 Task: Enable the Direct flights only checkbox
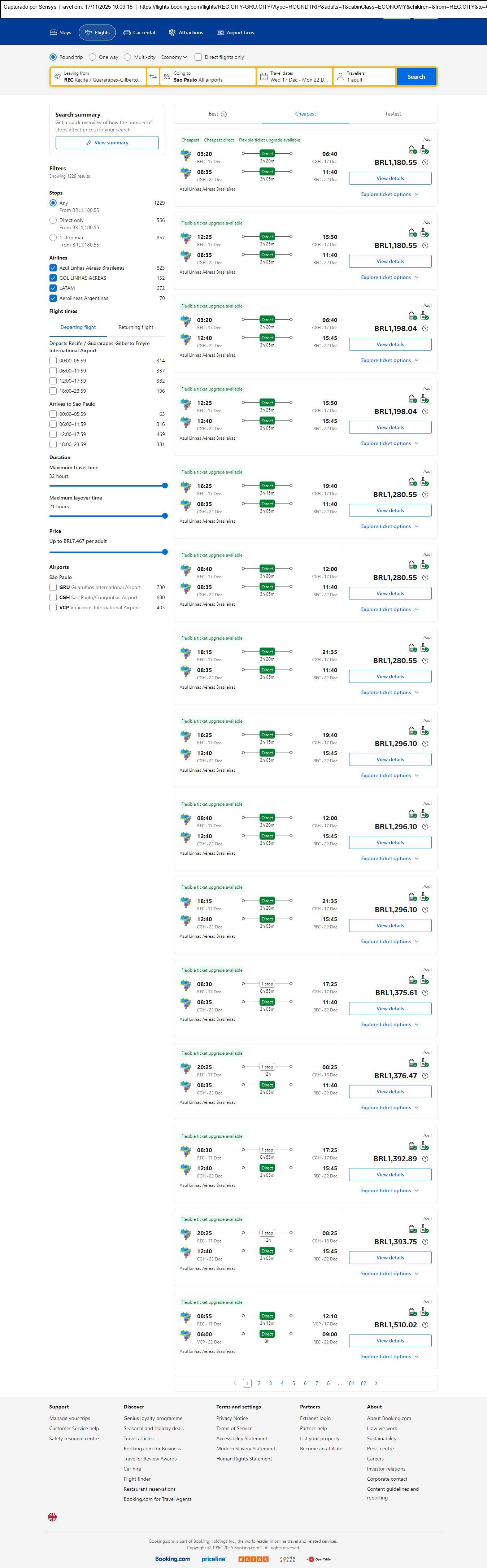point(198,57)
